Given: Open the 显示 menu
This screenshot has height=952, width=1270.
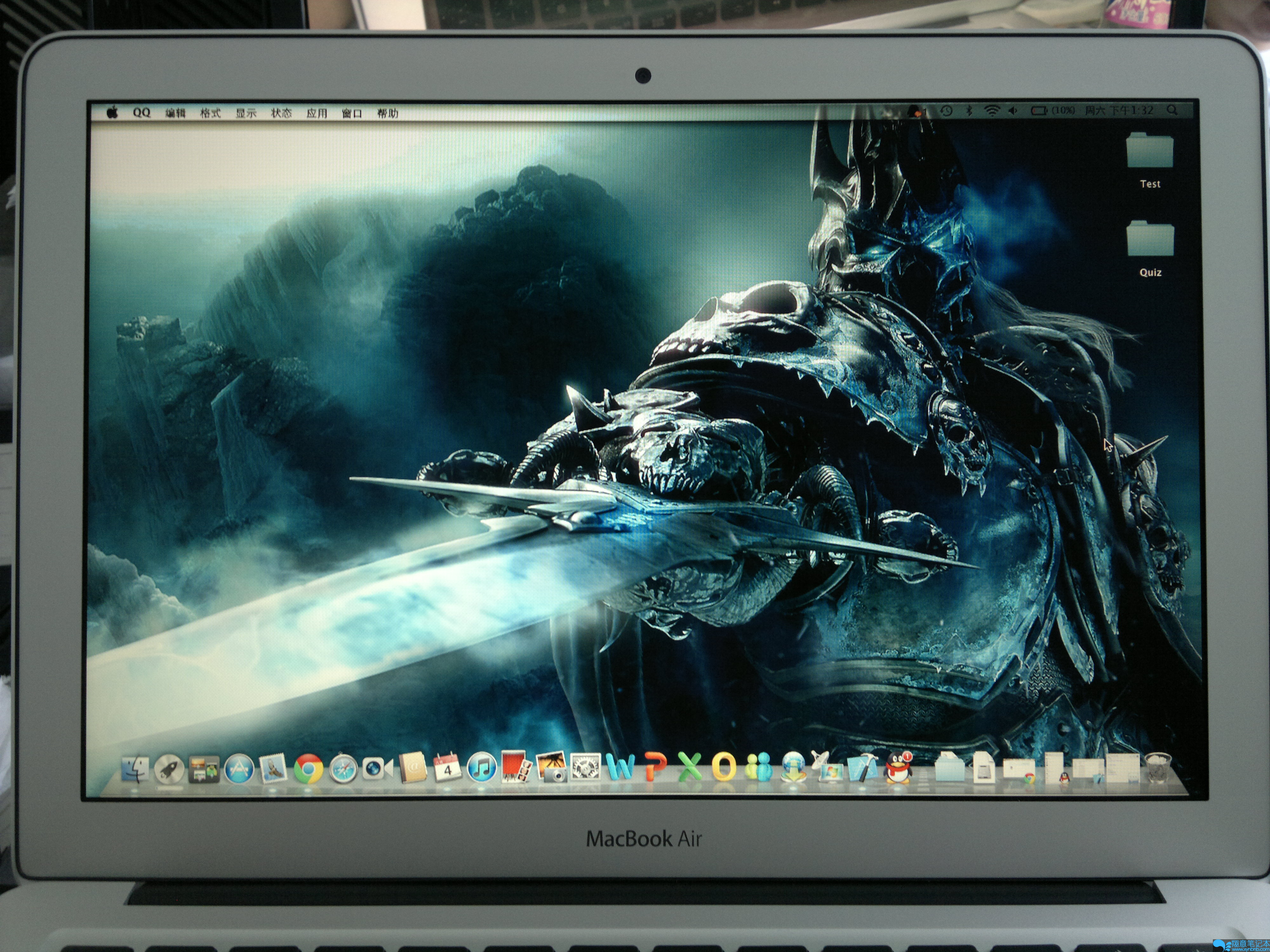Looking at the screenshot, I should click(246, 113).
